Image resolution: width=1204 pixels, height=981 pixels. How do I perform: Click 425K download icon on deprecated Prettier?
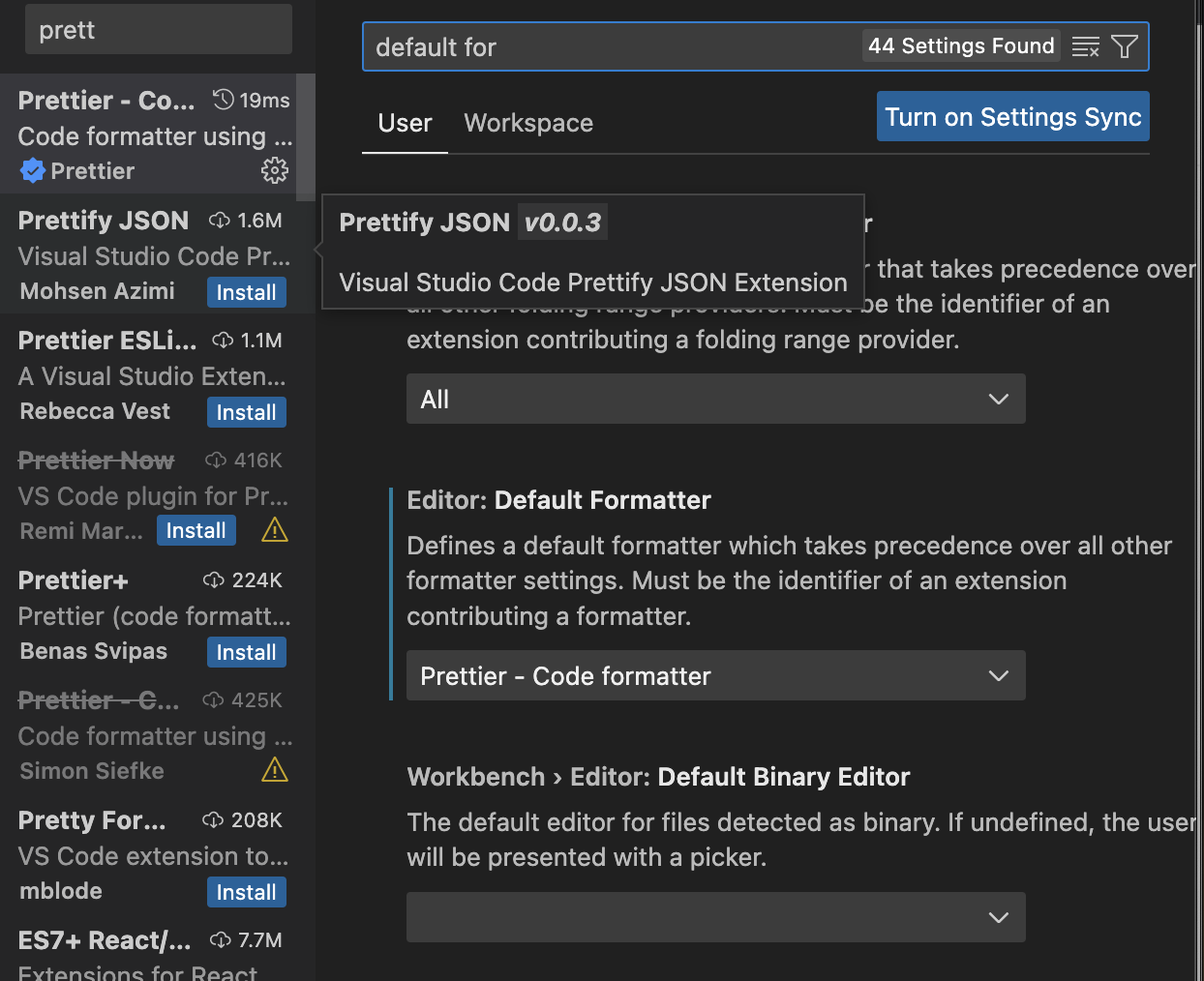[213, 700]
